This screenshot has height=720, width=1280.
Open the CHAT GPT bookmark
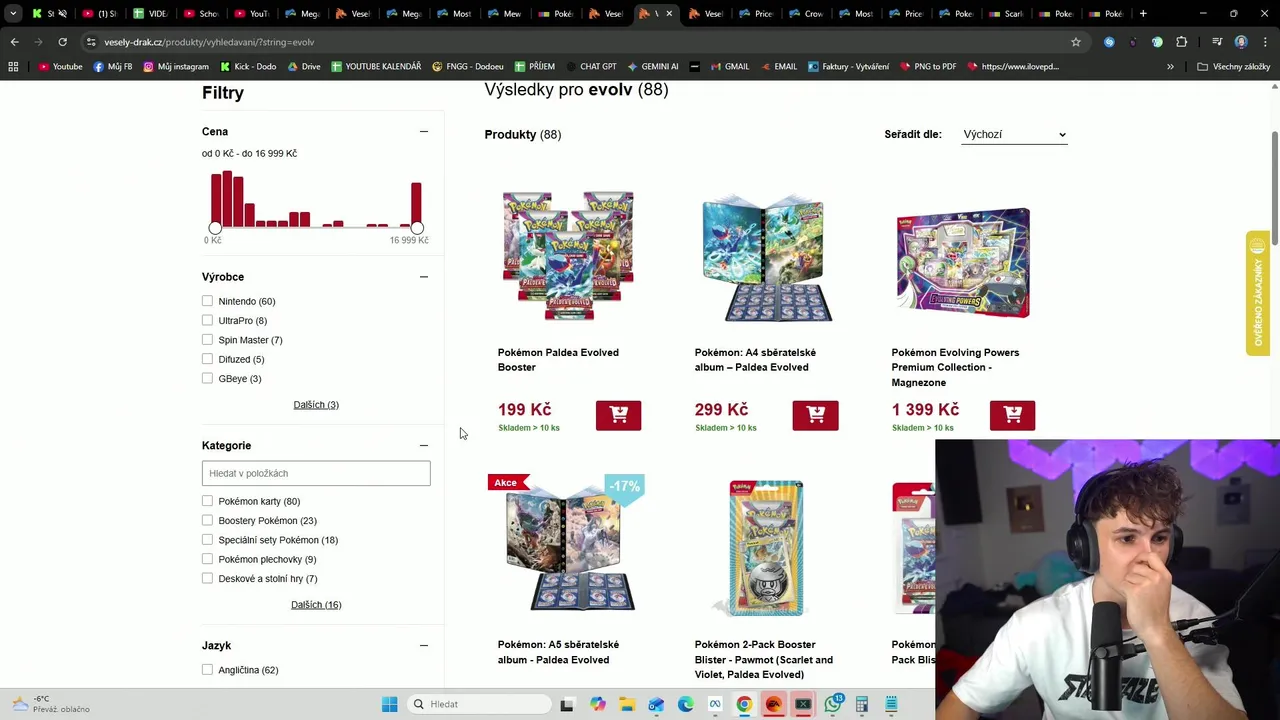click(590, 67)
